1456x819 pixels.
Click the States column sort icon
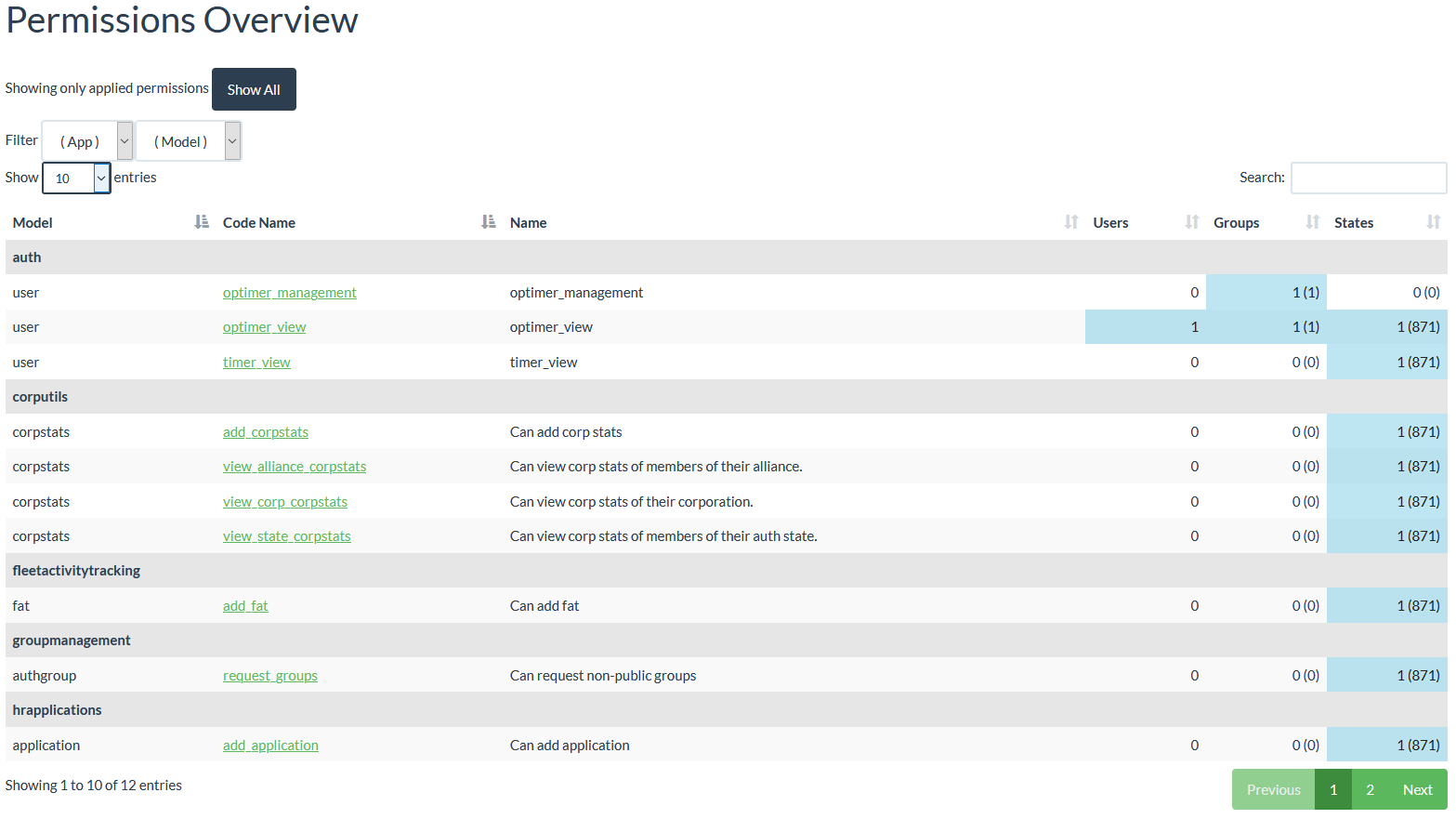coord(1434,222)
